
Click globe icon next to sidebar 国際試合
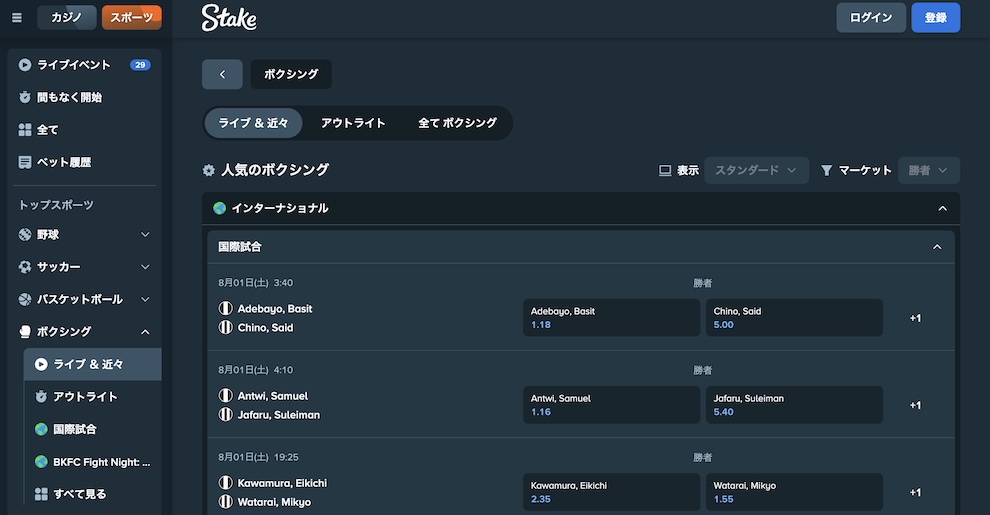(x=41, y=429)
